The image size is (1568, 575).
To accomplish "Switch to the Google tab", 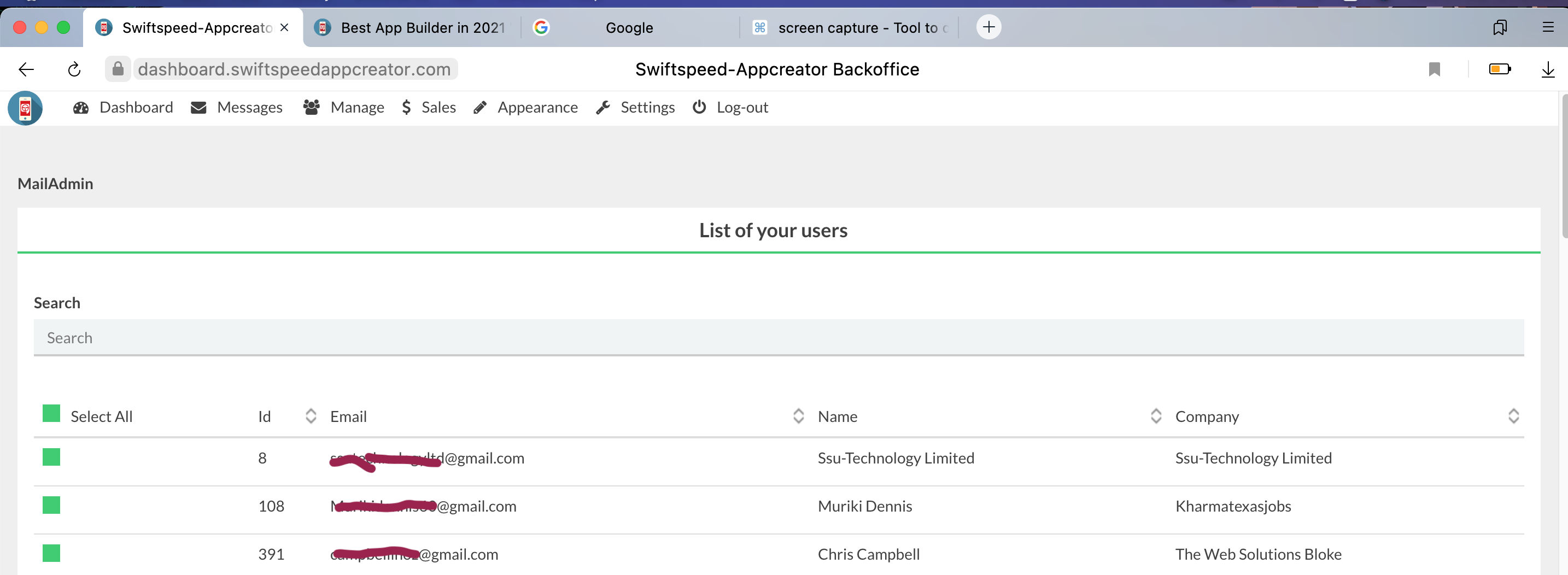I will click(630, 28).
